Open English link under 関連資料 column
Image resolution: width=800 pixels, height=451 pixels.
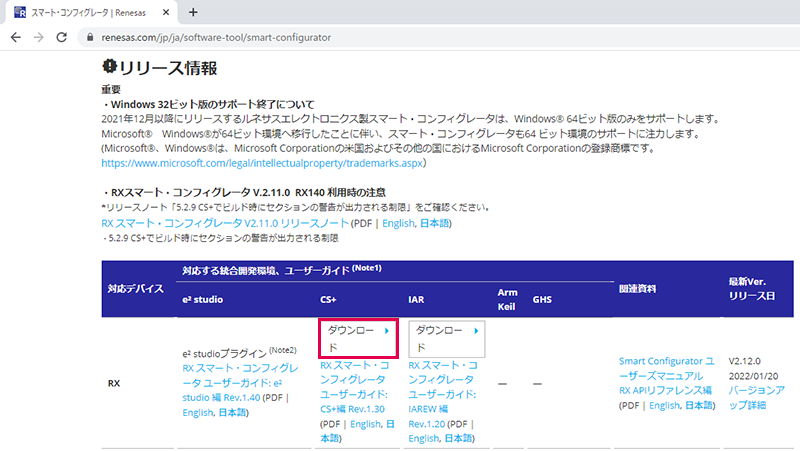[664, 406]
